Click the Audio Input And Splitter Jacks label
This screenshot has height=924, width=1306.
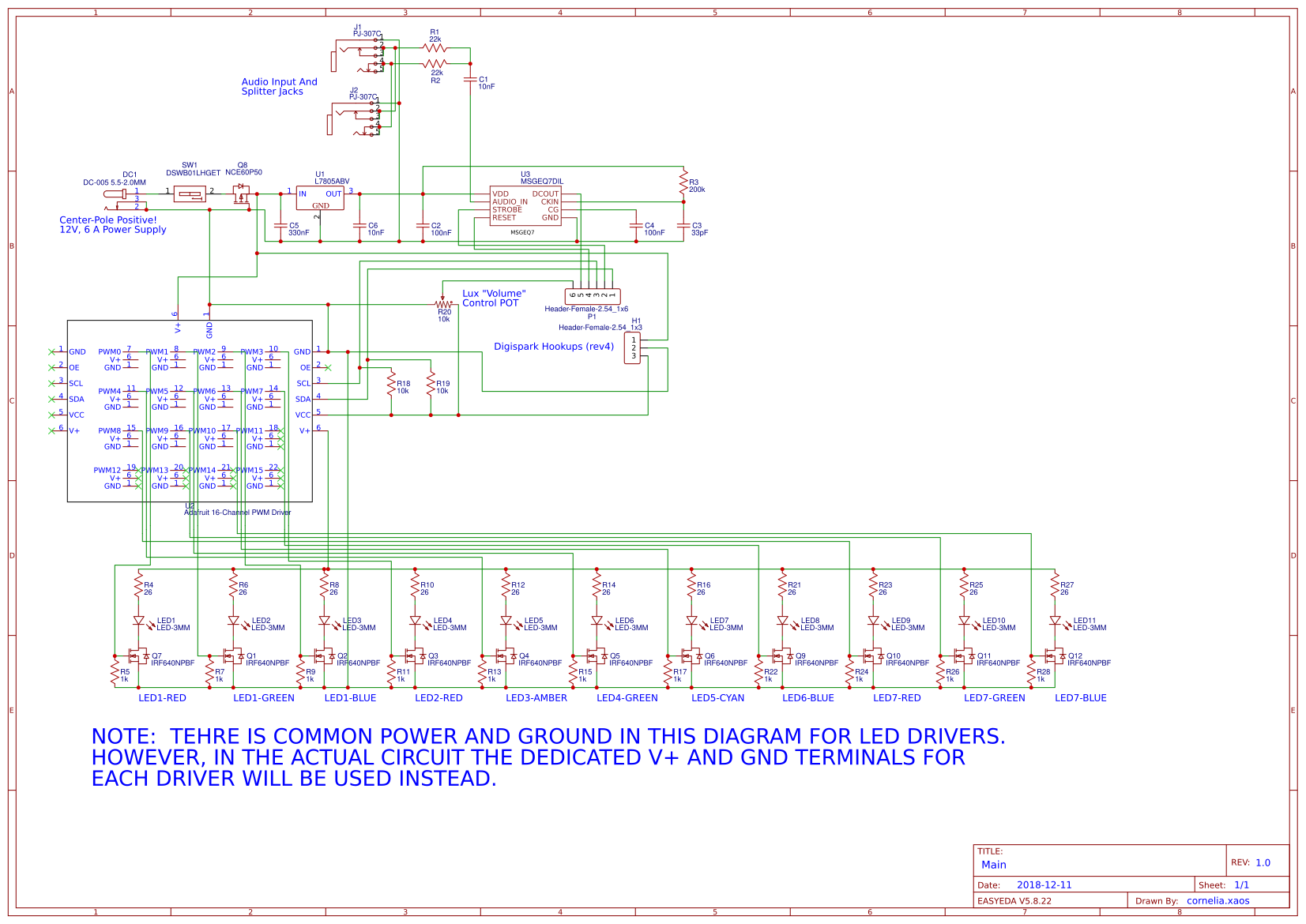point(280,87)
